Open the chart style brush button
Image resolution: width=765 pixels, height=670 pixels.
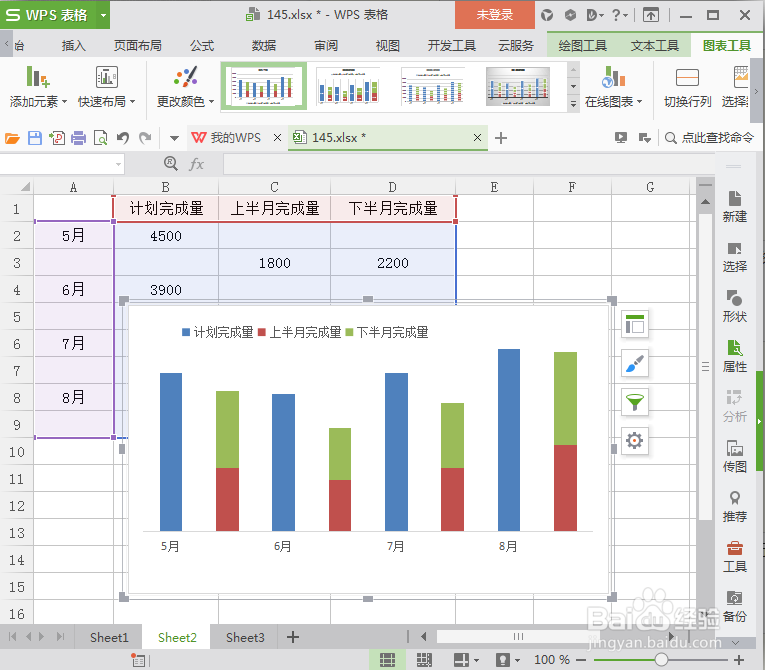(635, 363)
